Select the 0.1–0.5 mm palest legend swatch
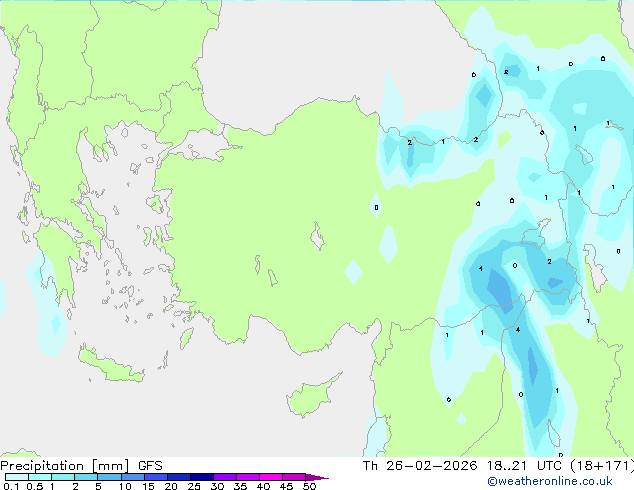The image size is (634, 490). click(x=17, y=477)
